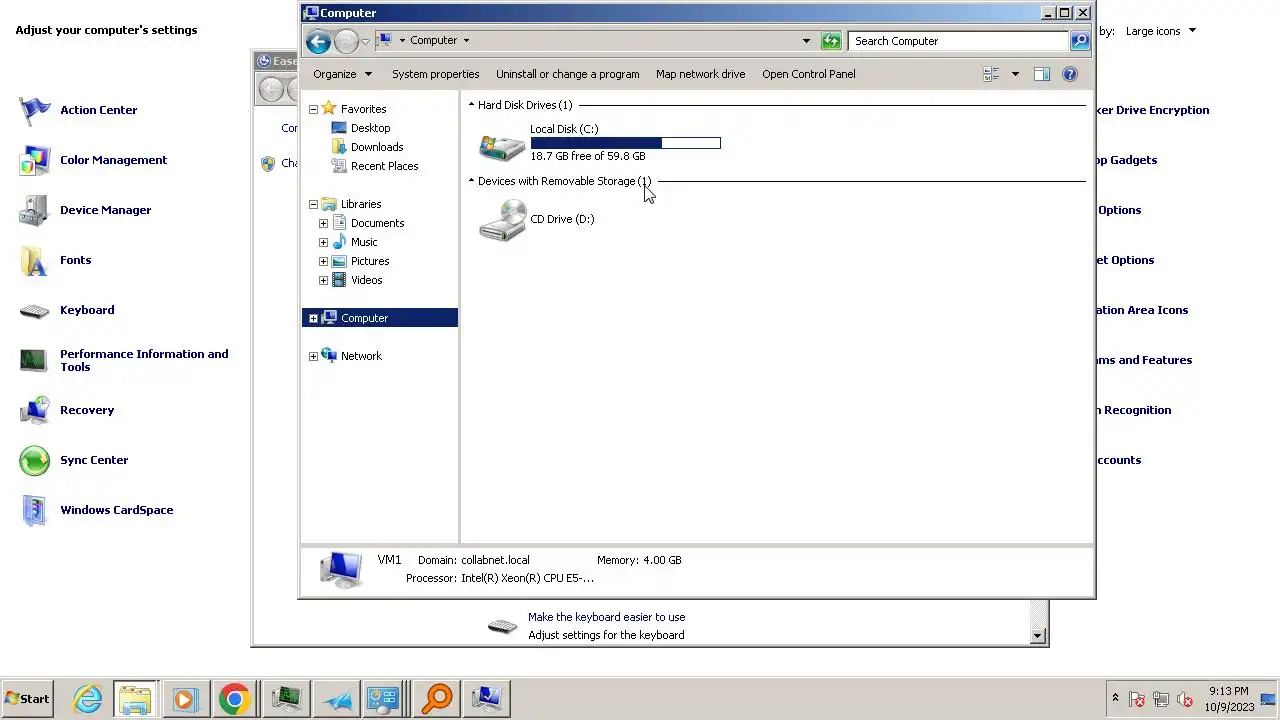The width and height of the screenshot is (1280, 720).
Task: Click into the Search Computer field
Action: click(958, 41)
